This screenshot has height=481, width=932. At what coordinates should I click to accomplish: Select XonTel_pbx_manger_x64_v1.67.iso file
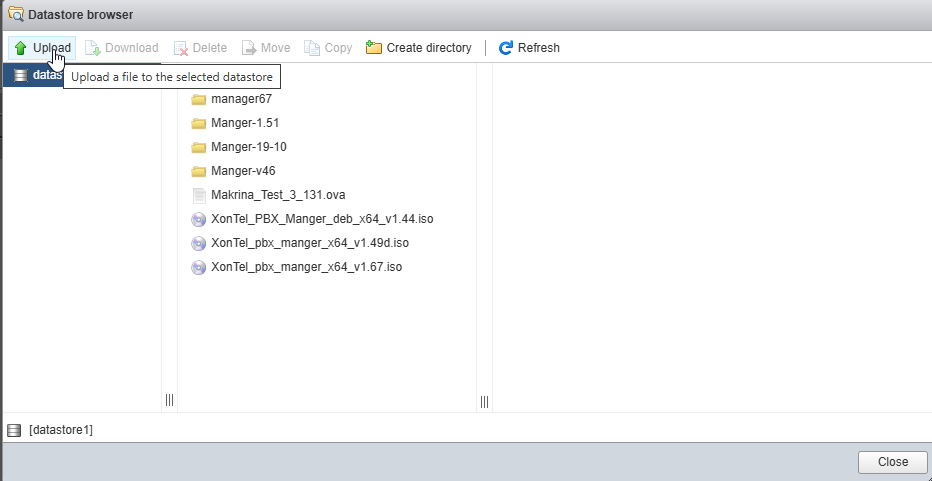coord(306,267)
